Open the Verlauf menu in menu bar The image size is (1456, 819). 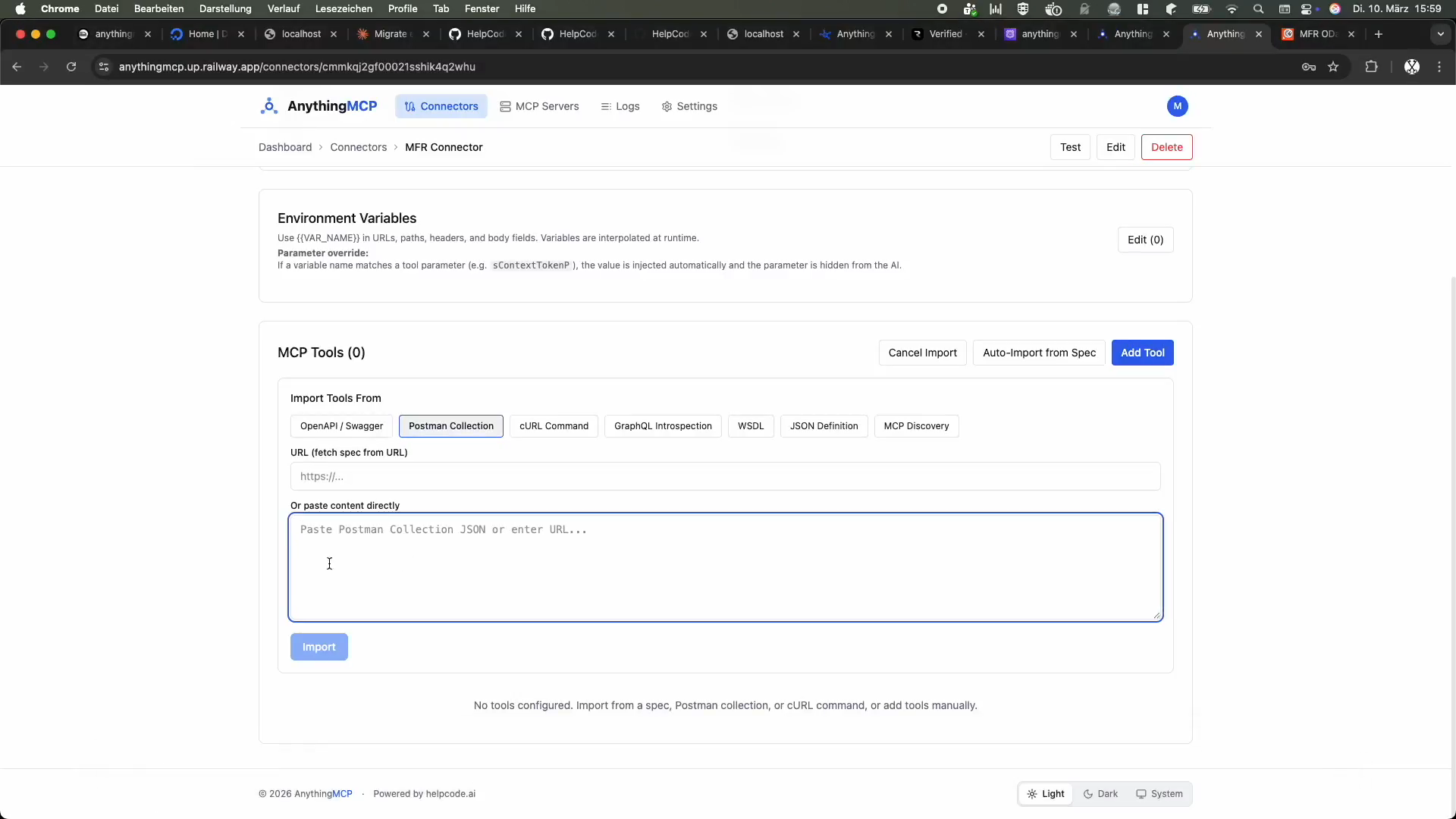pos(284,9)
